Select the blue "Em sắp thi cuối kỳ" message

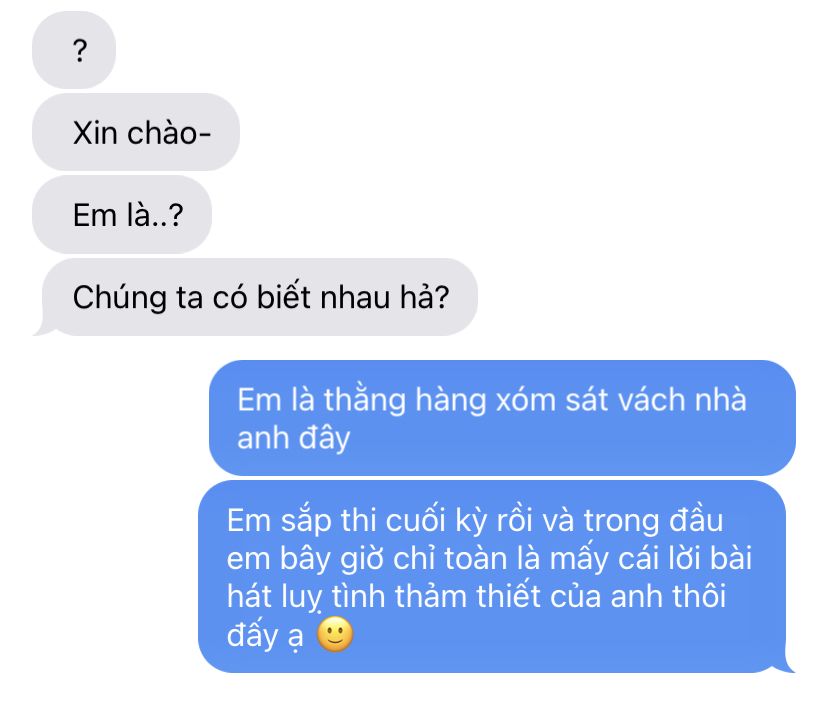click(492, 576)
